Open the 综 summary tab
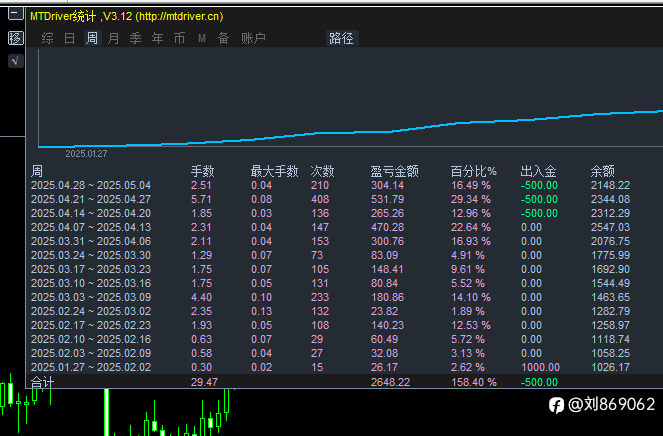663x436 pixels. [x=48, y=38]
